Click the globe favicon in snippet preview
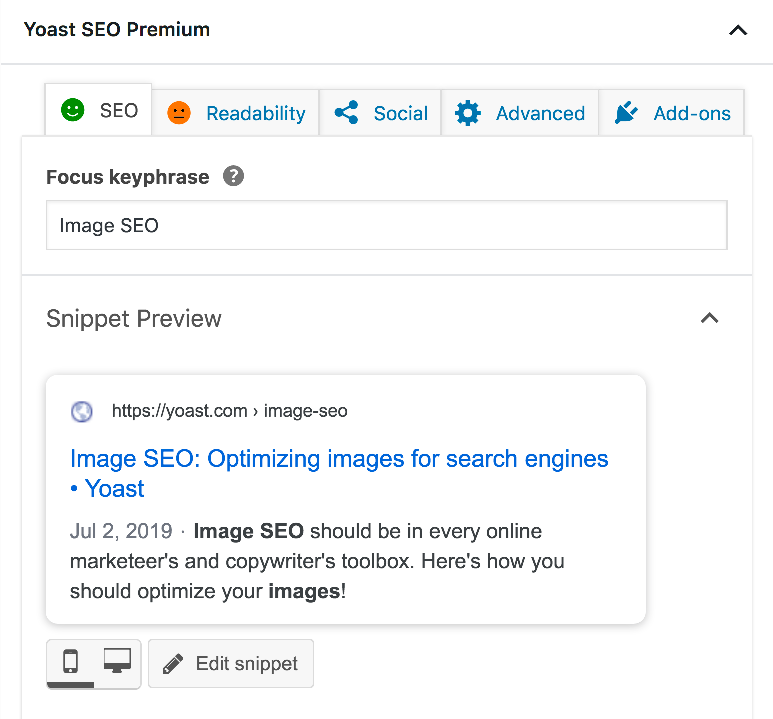 tap(82, 411)
